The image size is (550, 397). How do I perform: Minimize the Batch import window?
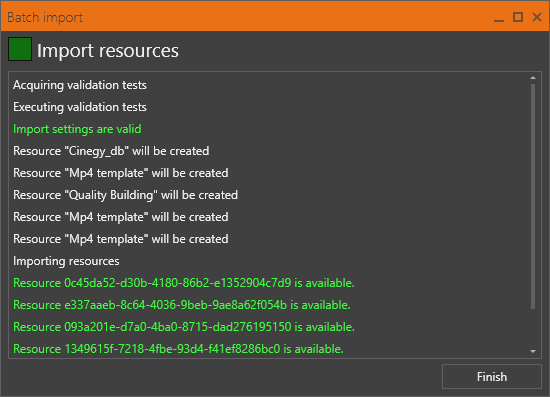click(x=499, y=18)
